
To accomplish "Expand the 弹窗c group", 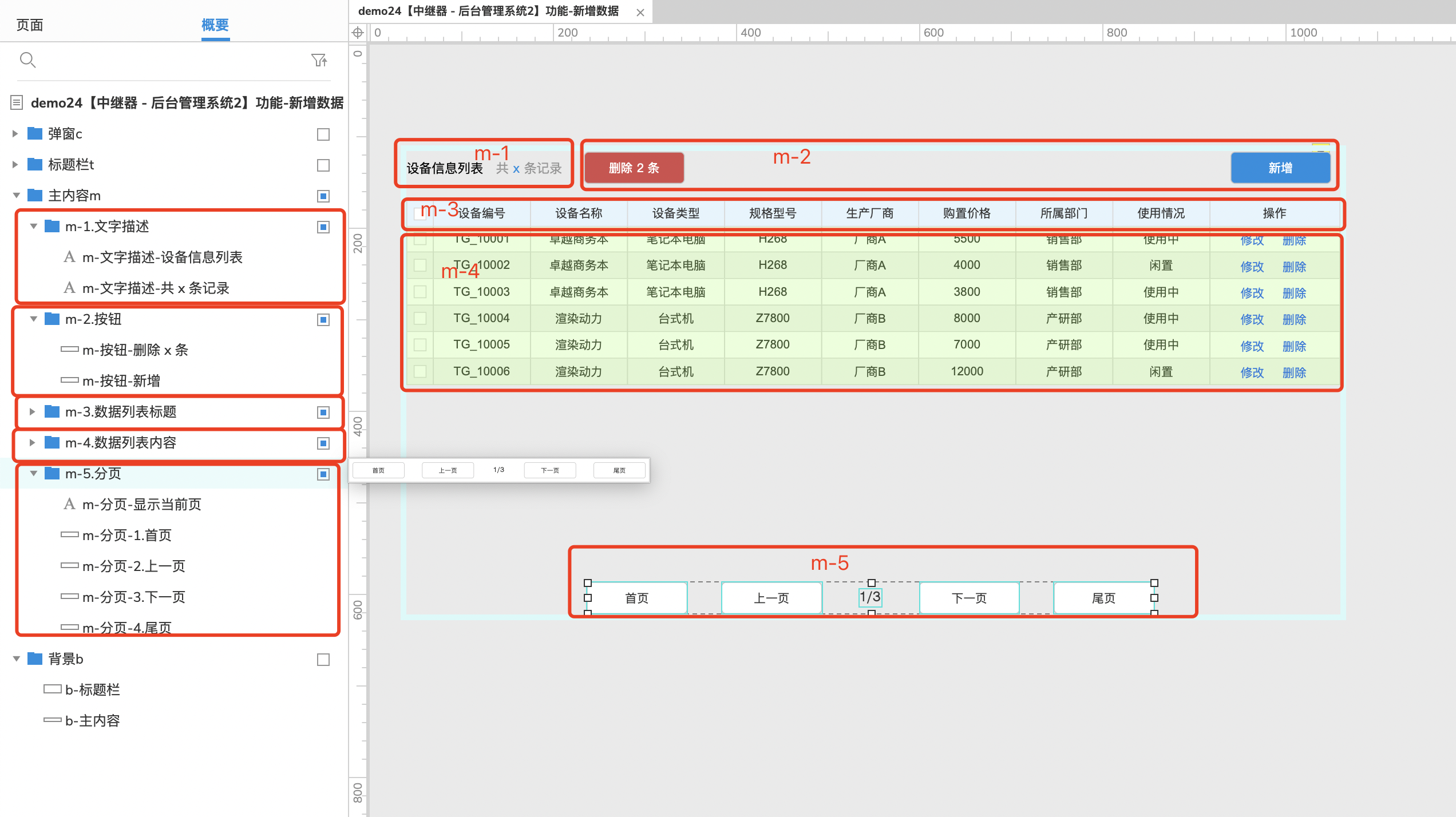I will (15, 133).
